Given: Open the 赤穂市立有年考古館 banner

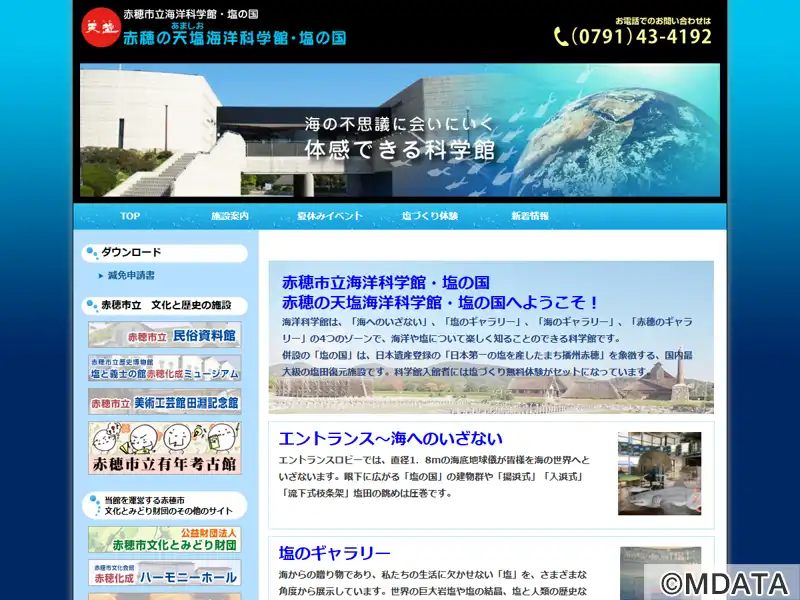Looking at the screenshot, I should [x=165, y=448].
